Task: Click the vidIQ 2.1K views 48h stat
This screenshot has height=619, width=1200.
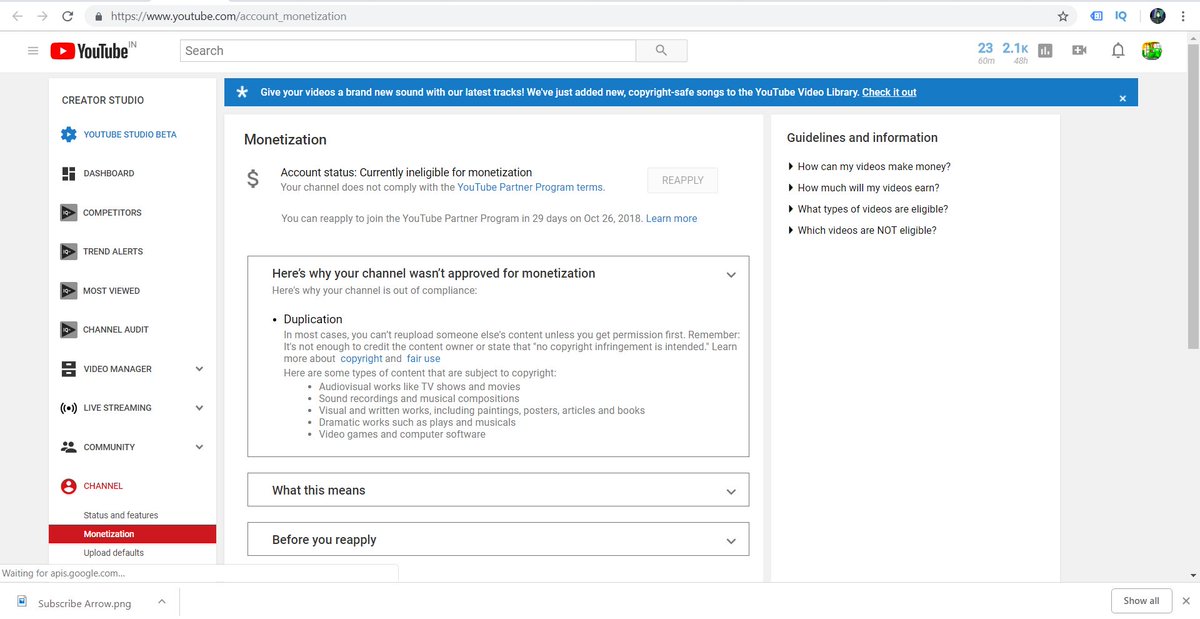Action: tap(1016, 52)
